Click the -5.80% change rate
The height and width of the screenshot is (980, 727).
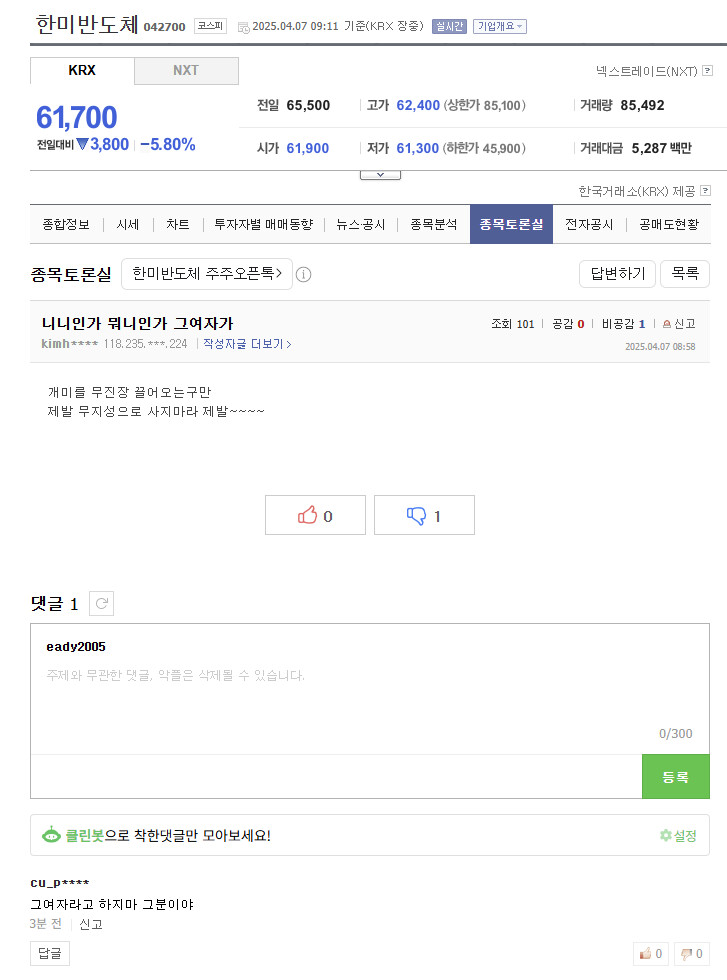point(168,145)
